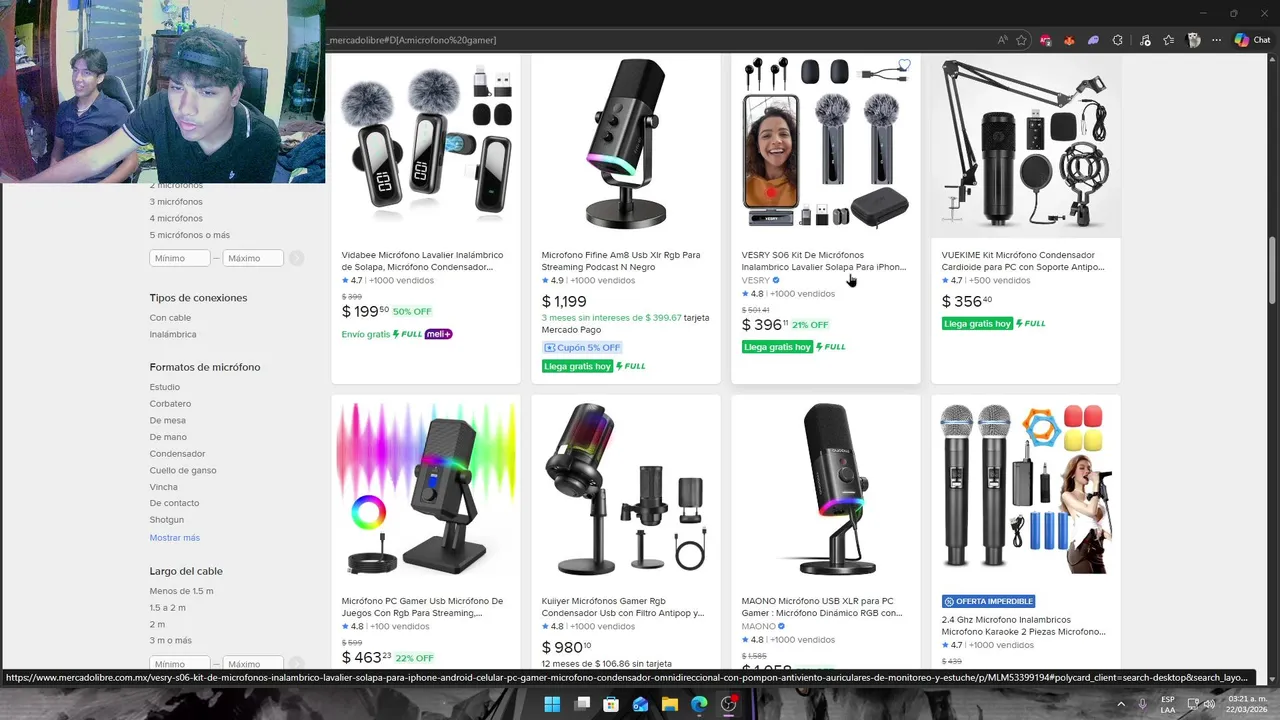Open the volume speaker tray icon
Screen dimensions: 1280x720
(1210, 704)
